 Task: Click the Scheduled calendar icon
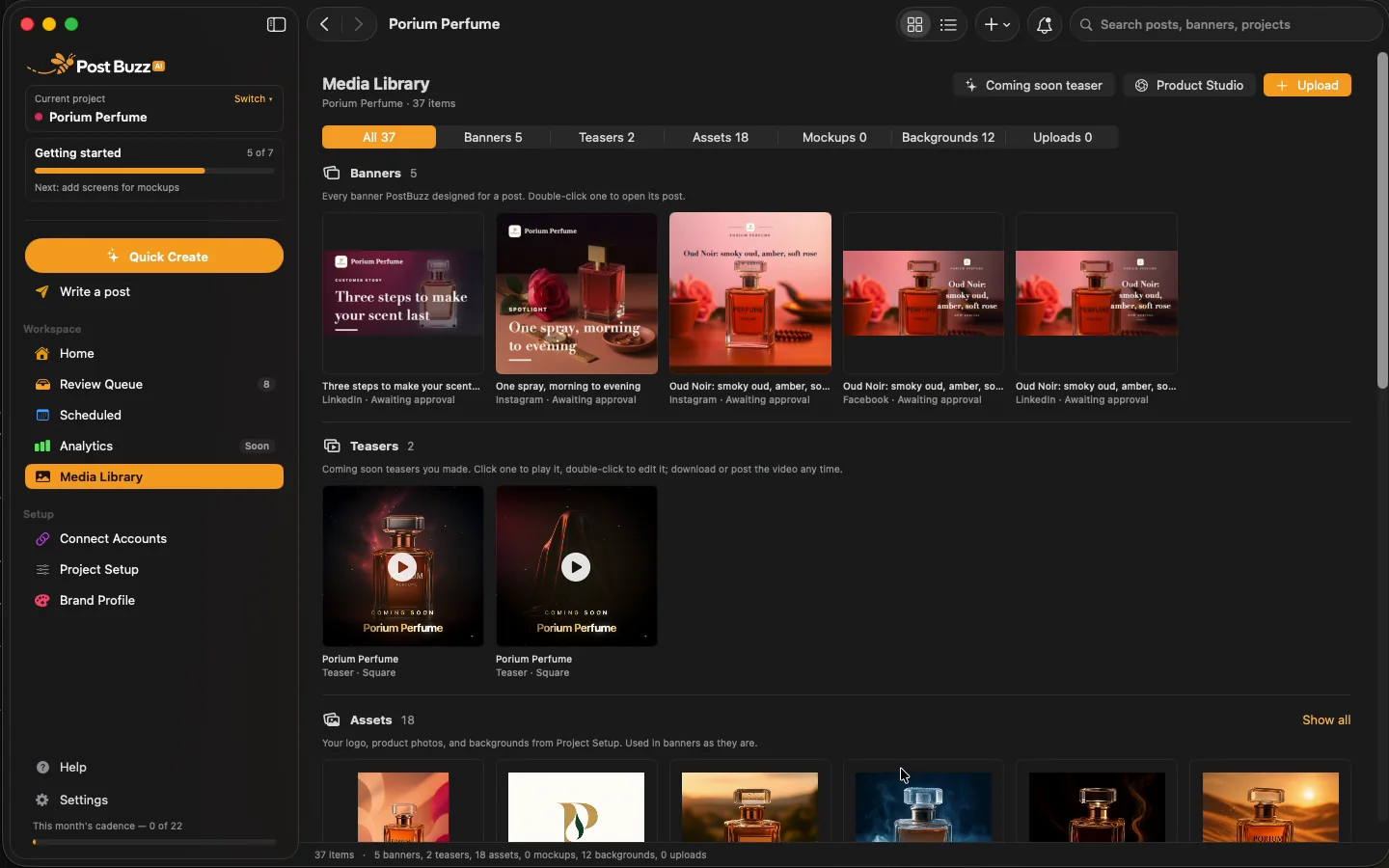click(x=42, y=416)
